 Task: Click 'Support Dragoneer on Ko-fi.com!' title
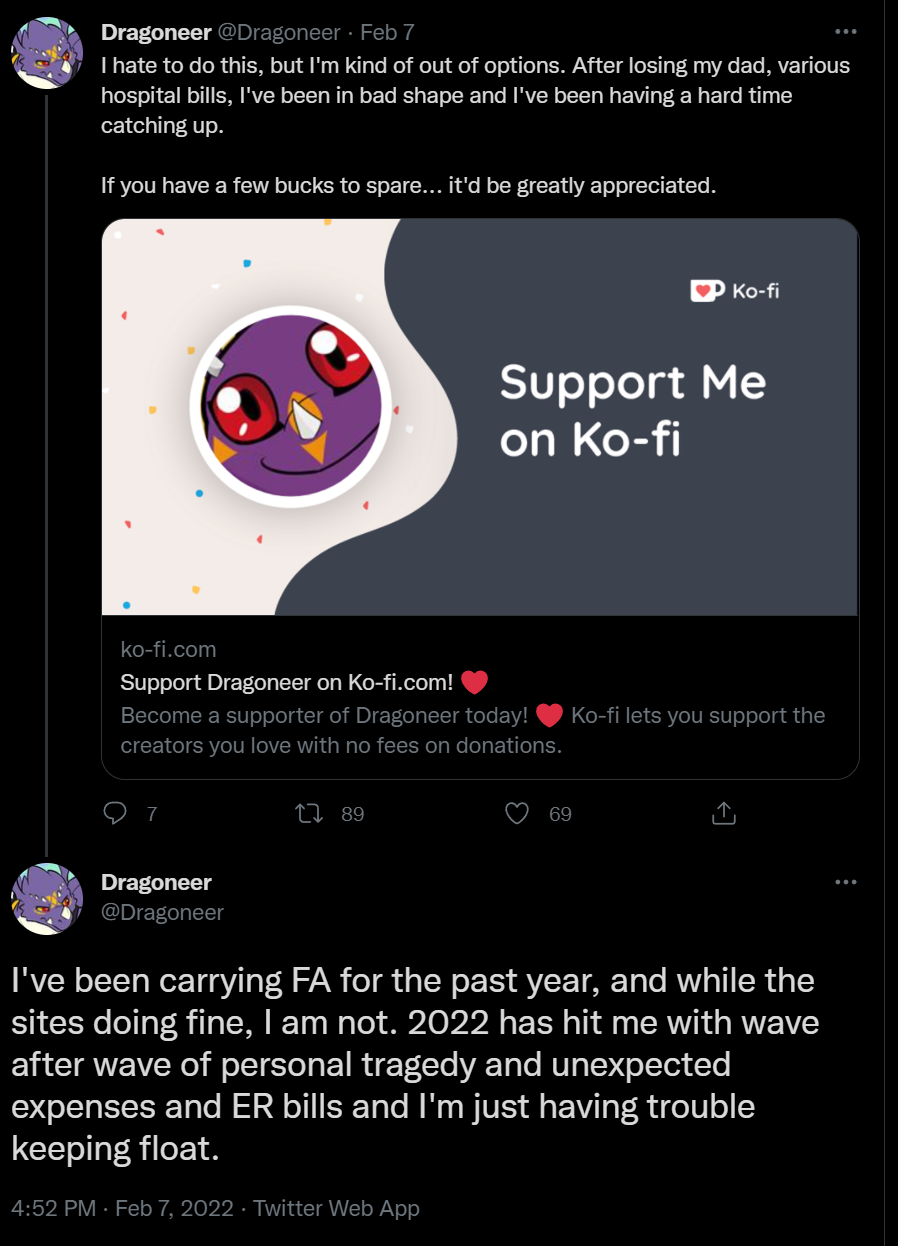(x=287, y=682)
